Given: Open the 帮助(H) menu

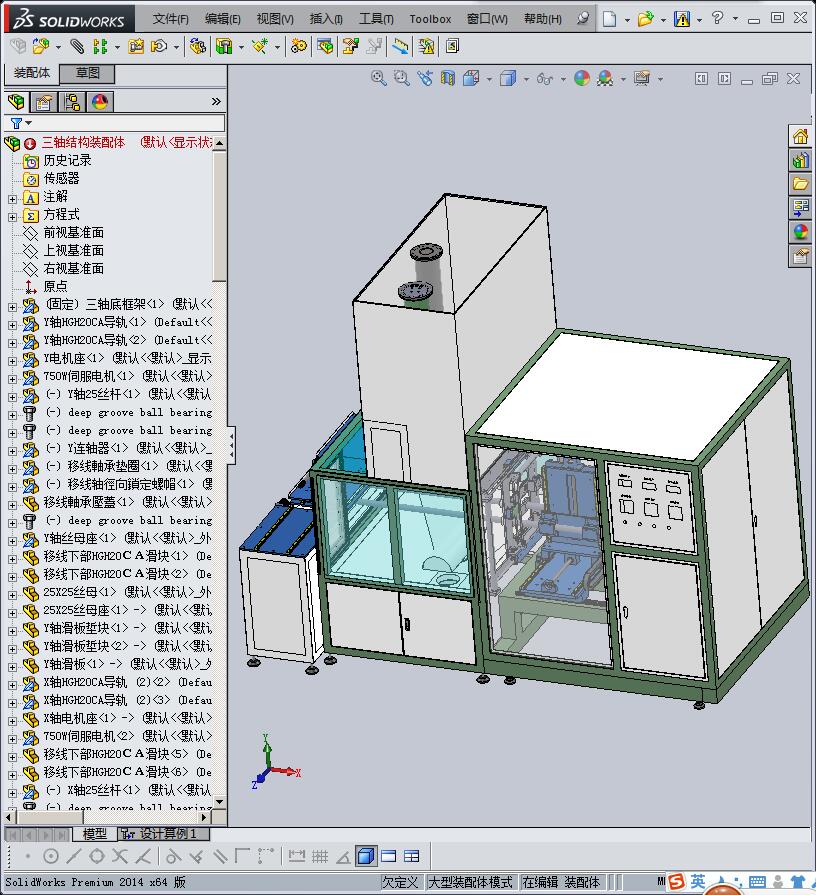Looking at the screenshot, I should (x=543, y=19).
